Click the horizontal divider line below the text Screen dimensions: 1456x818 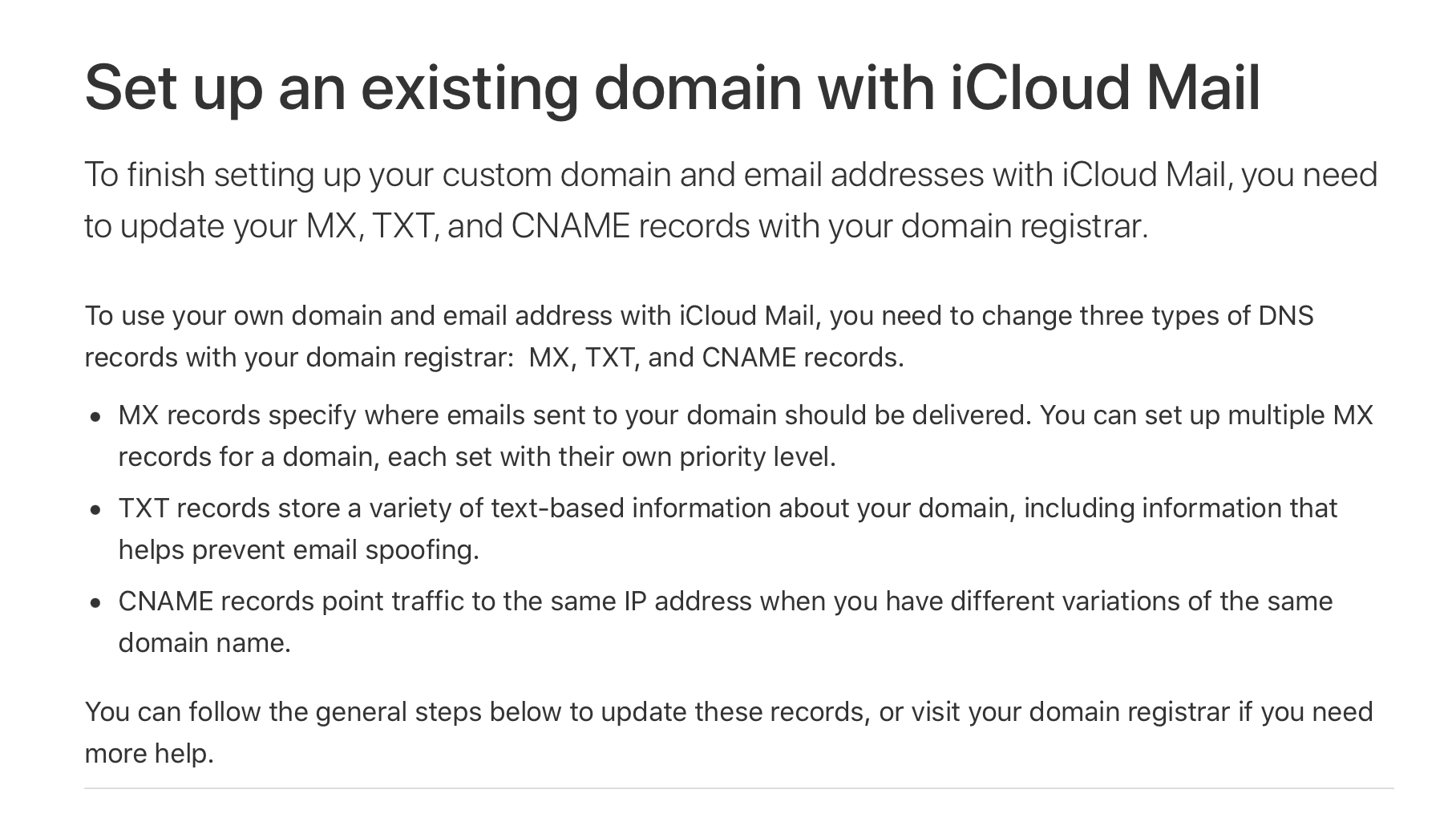coord(739,788)
